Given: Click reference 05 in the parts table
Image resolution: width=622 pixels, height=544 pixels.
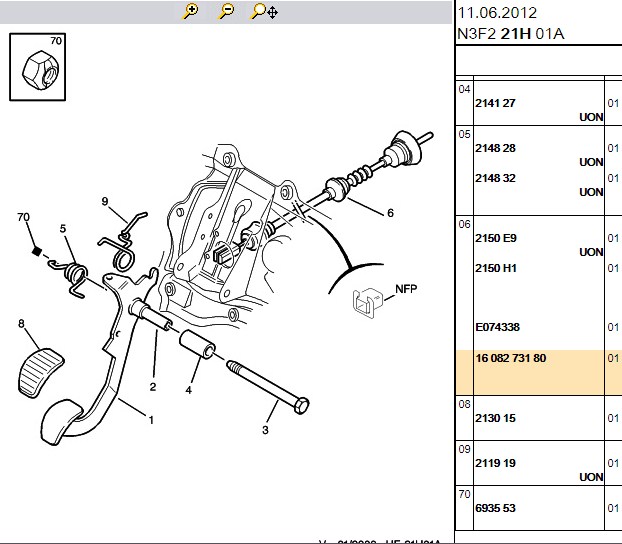Looking at the screenshot, I should tap(464, 134).
